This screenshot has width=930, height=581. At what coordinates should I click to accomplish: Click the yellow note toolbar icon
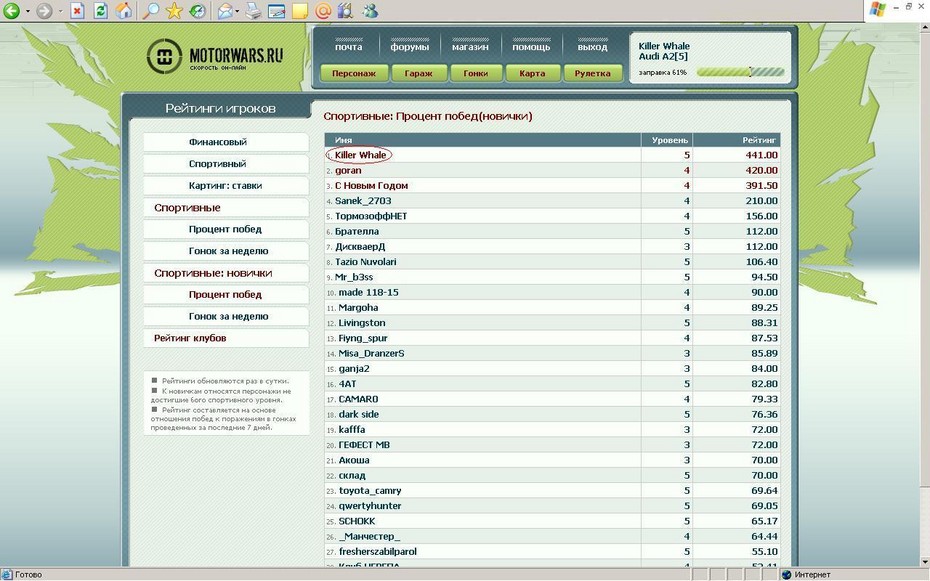pyautogui.click(x=300, y=11)
